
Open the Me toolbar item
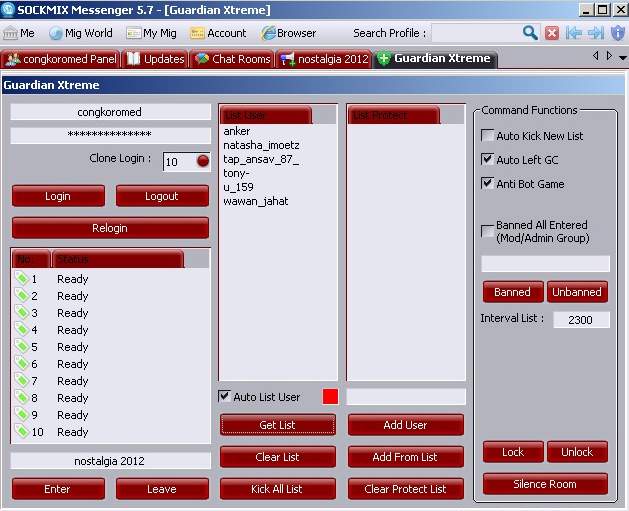pos(18,33)
